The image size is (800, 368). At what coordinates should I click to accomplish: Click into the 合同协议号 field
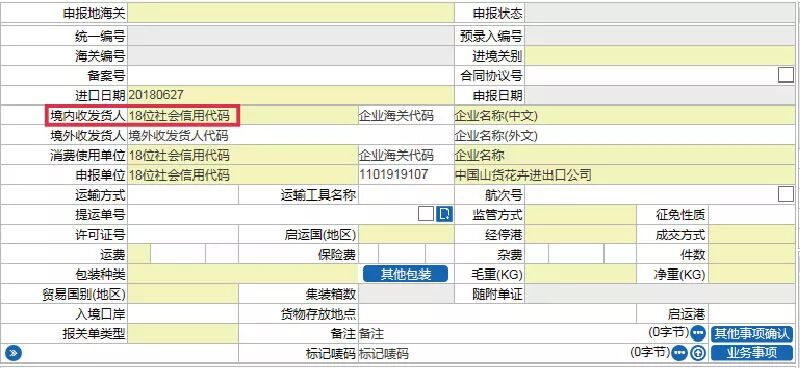(x=651, y=76)
